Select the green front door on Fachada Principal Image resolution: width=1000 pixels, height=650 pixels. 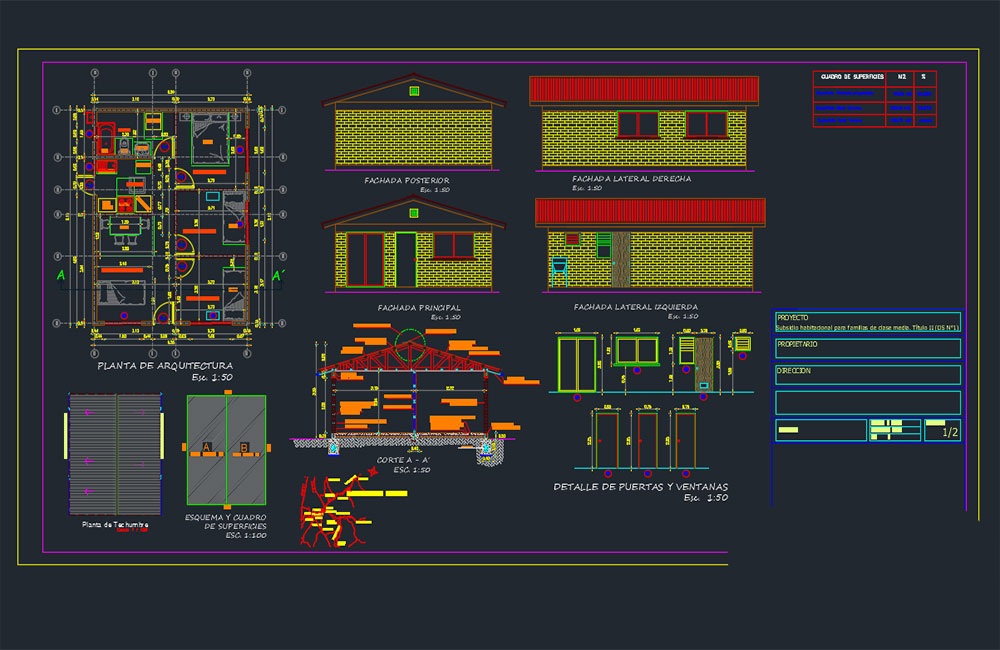(406, 260)
